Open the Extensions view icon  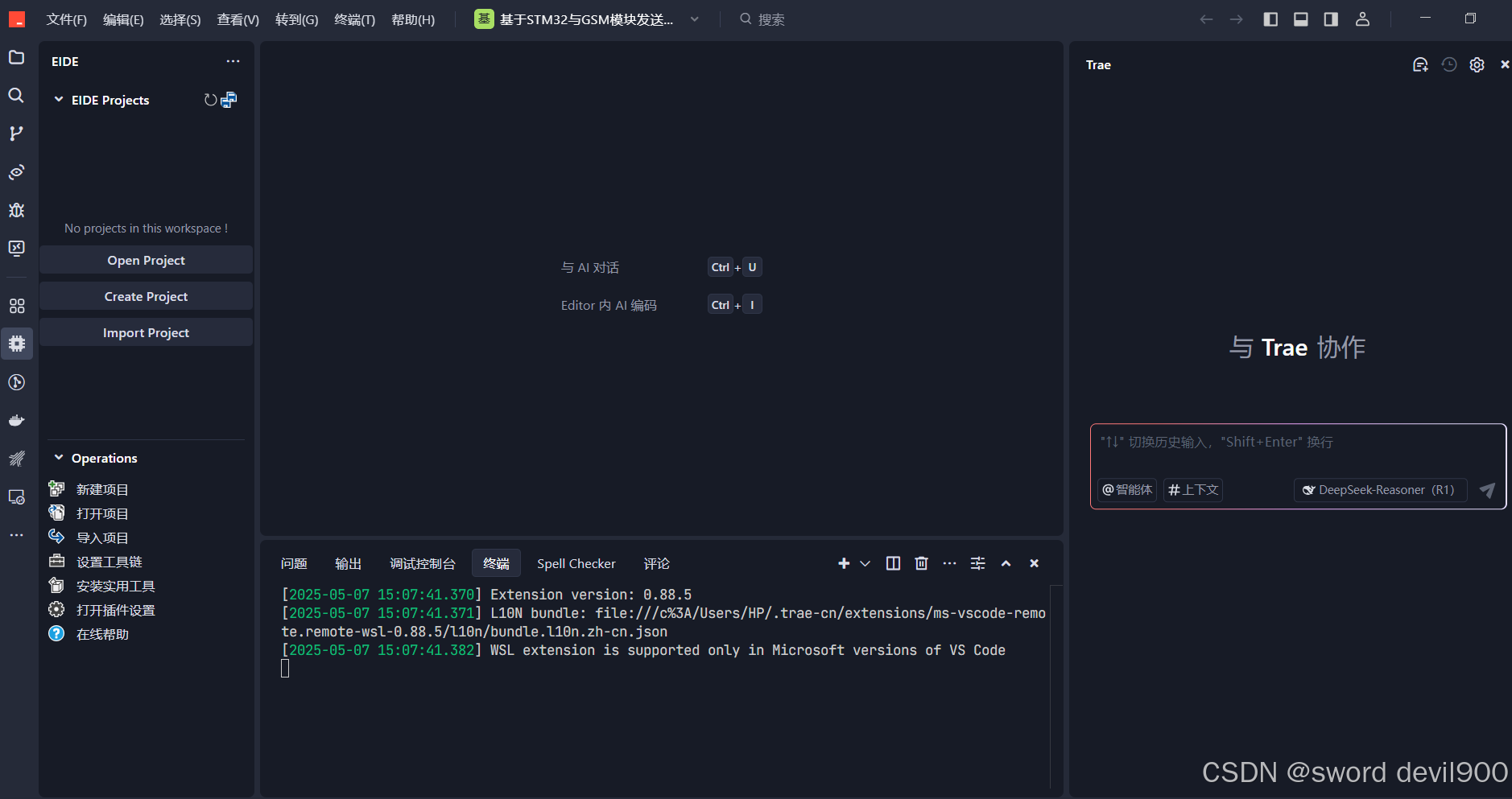pyautogui.click(x=16, y=306)
